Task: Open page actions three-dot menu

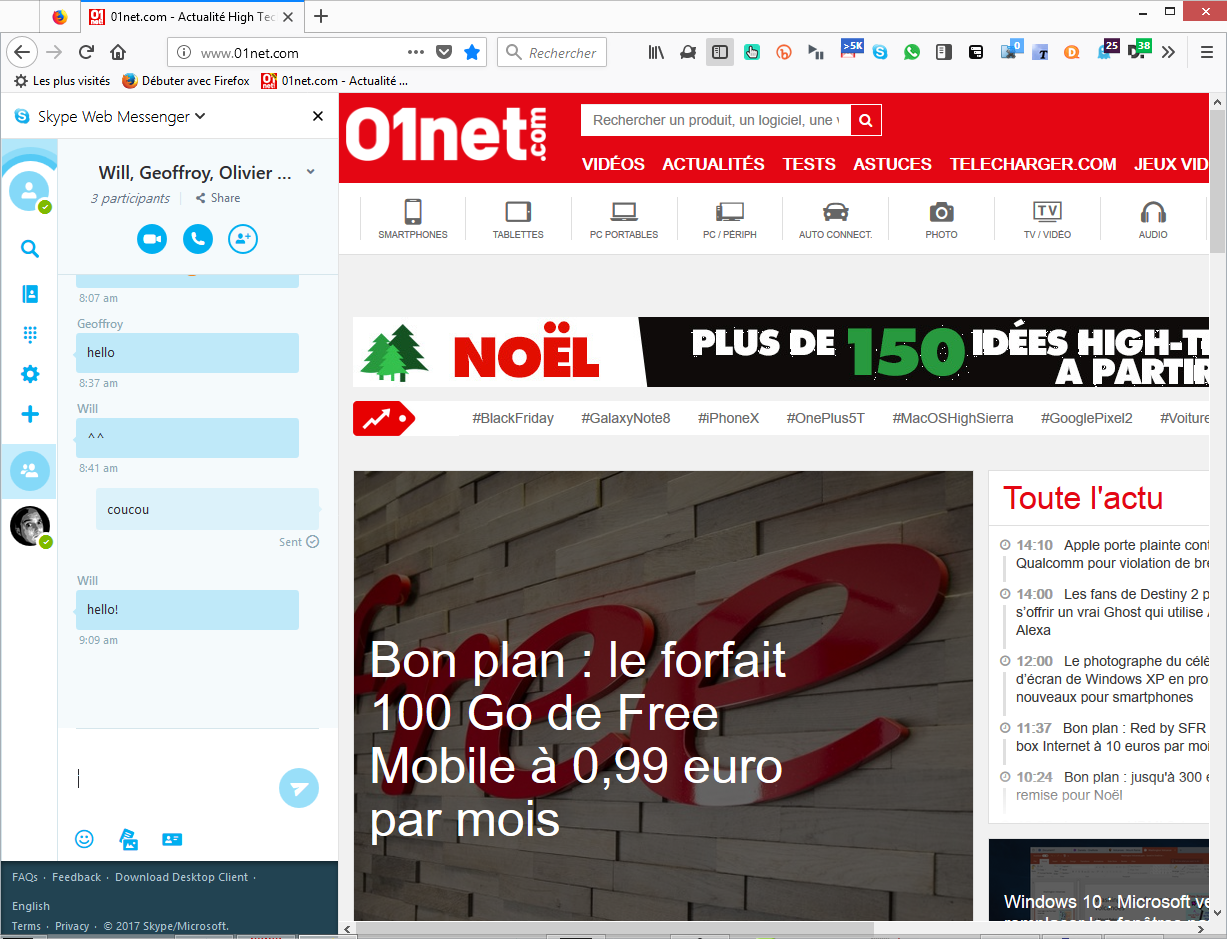Action: pyautogui.click(x=416, y=52)
